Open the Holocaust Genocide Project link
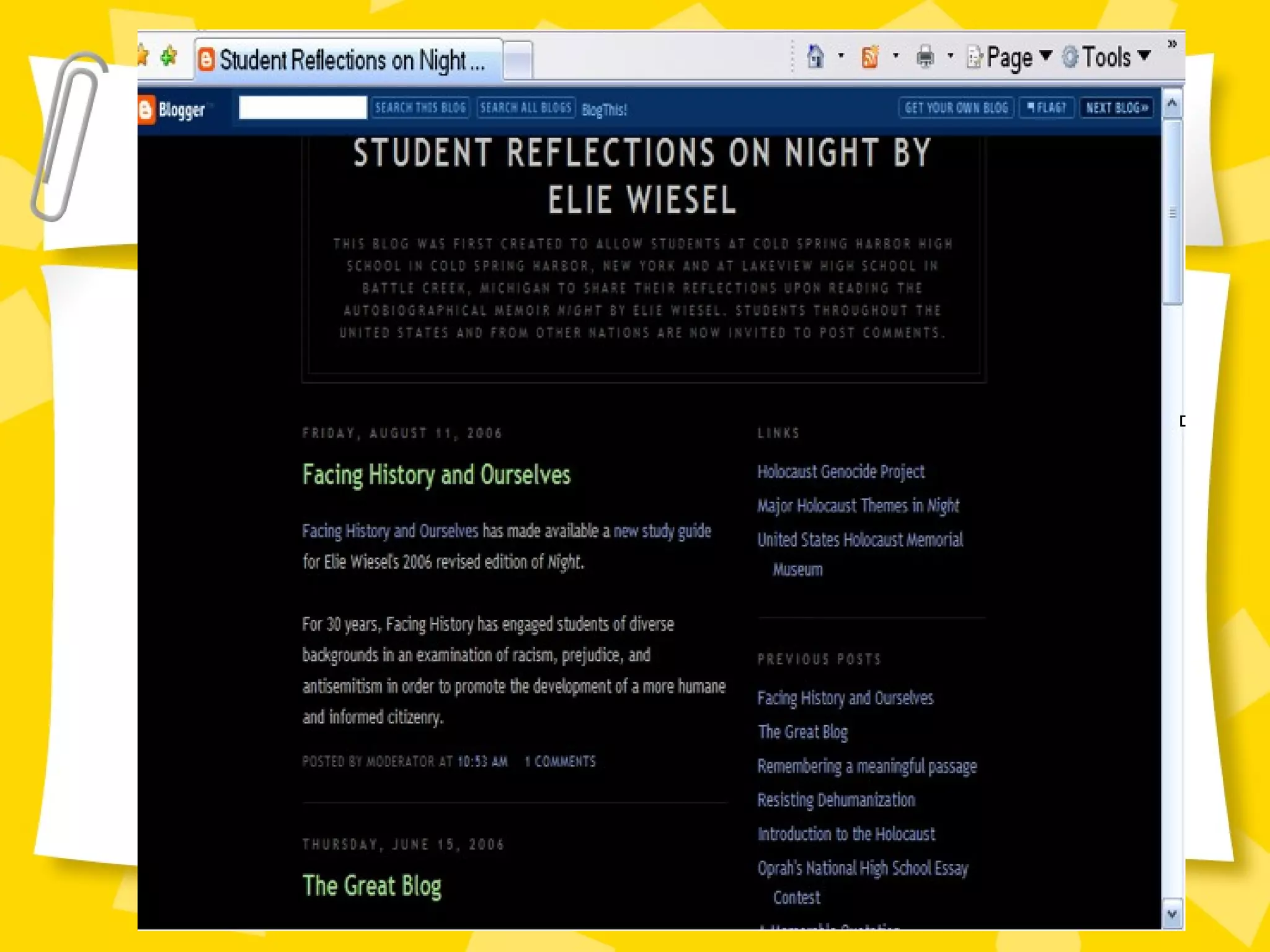 point(840,472)
